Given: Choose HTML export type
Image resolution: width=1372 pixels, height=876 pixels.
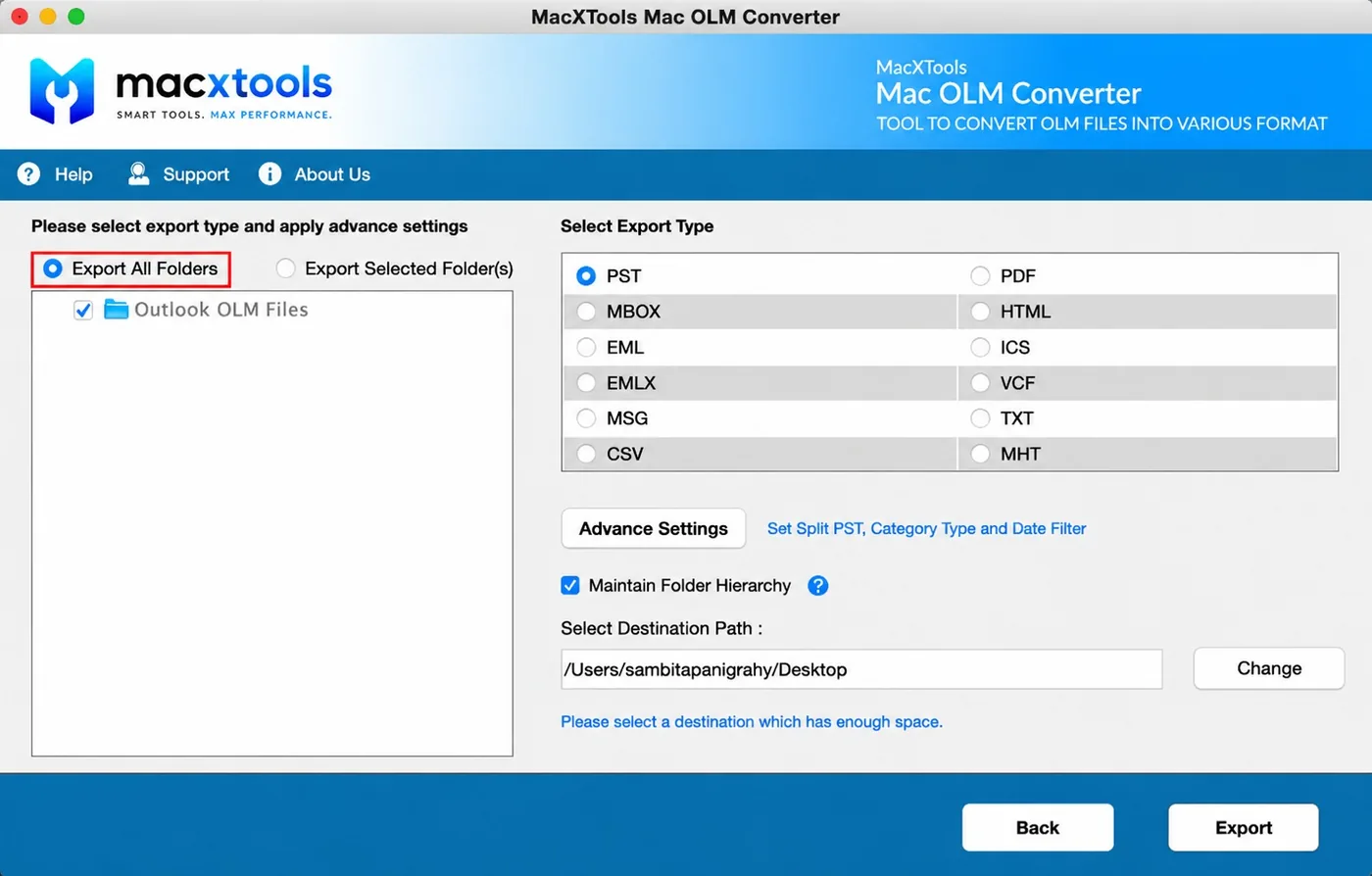Looking at the screenshot, I should tap(980, 312).
